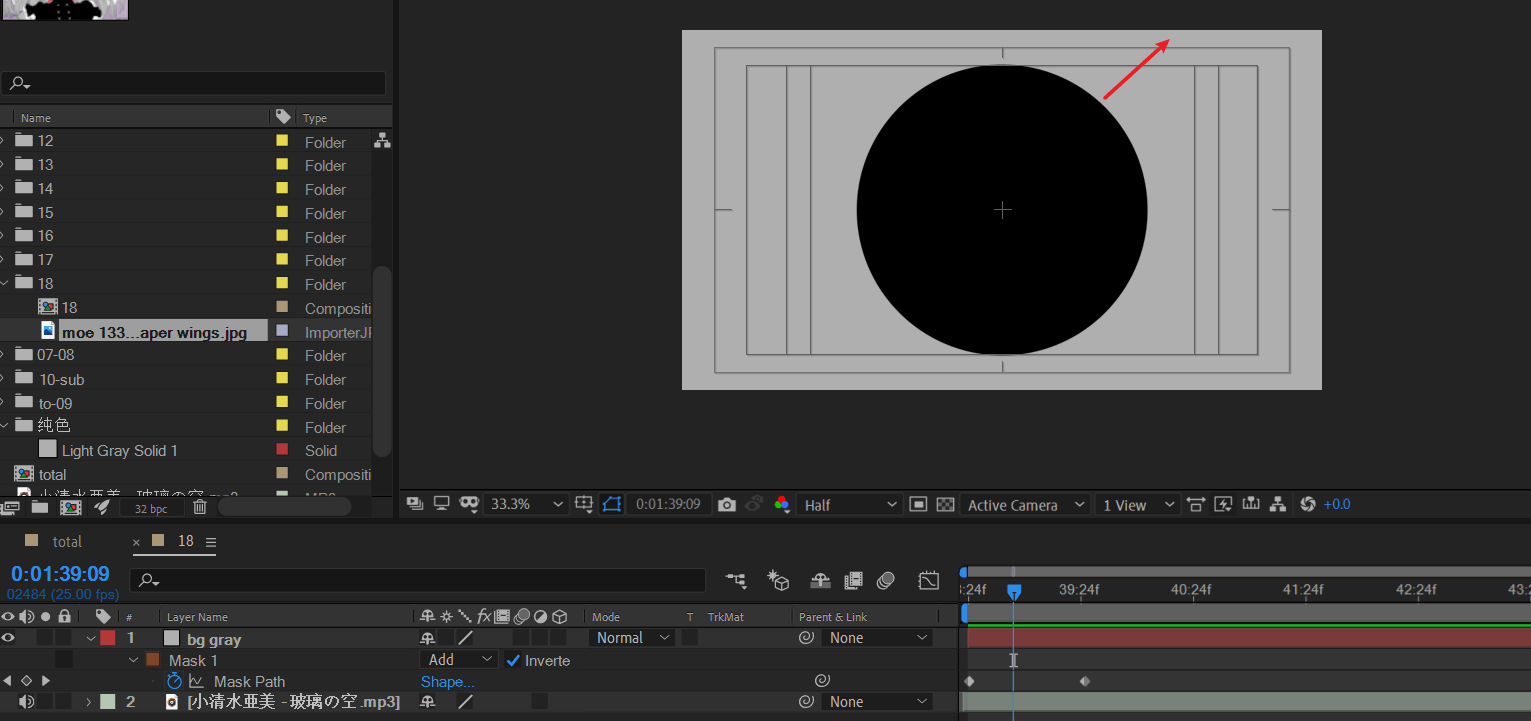Click the 32 bpc color depth button
The height and width of the screenshot is (721, 1531).
pos(151,508)
